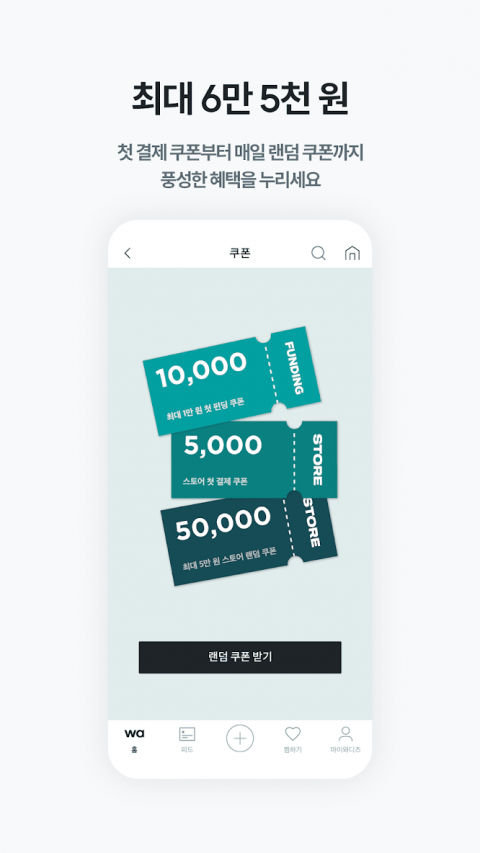Tap the feed card icon
Image resolution: width=480 pixels, height=853 pixels.
pyautogui.click(x=187, y=734)
